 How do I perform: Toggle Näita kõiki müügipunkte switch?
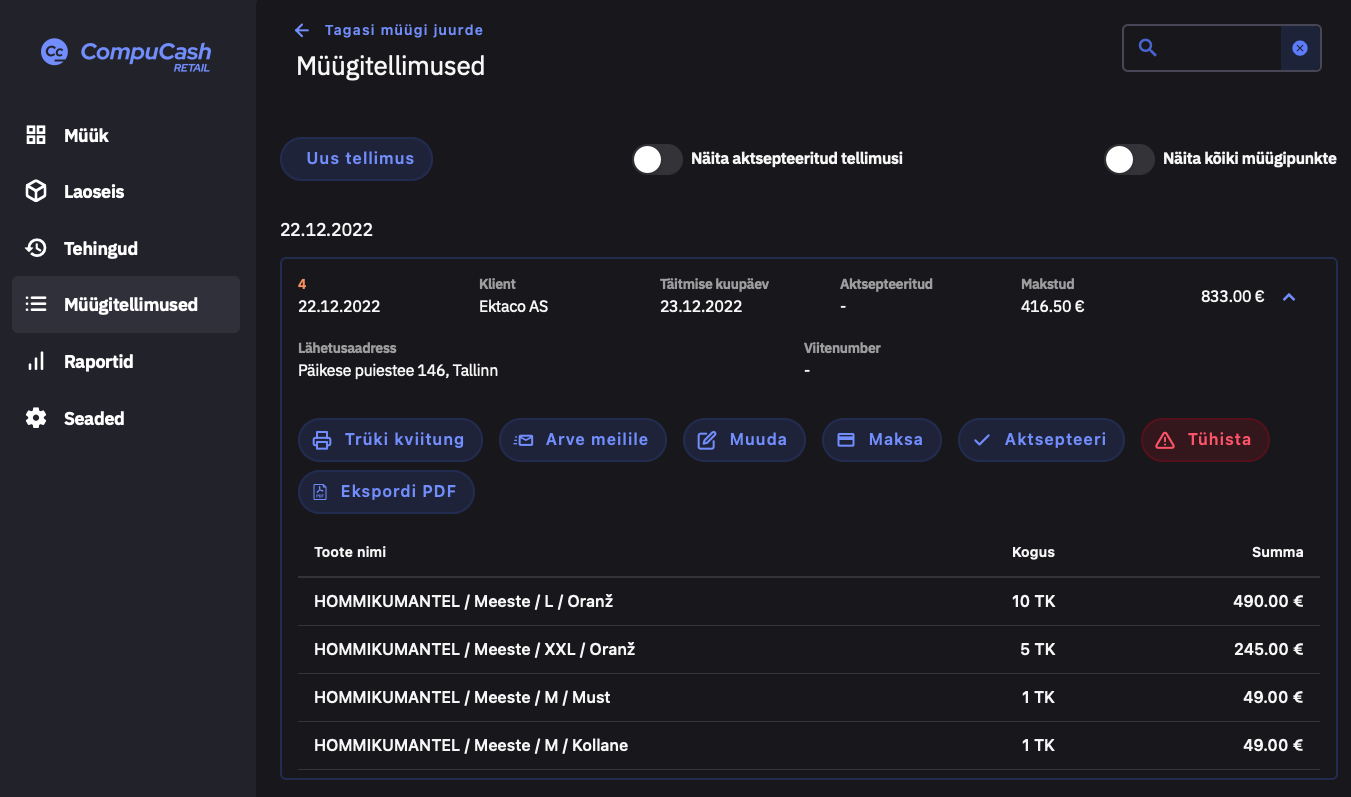coord(1129,159)
